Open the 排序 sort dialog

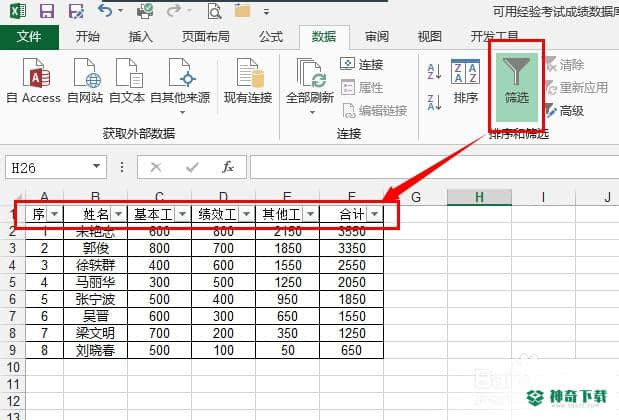(x=466, y=81)
